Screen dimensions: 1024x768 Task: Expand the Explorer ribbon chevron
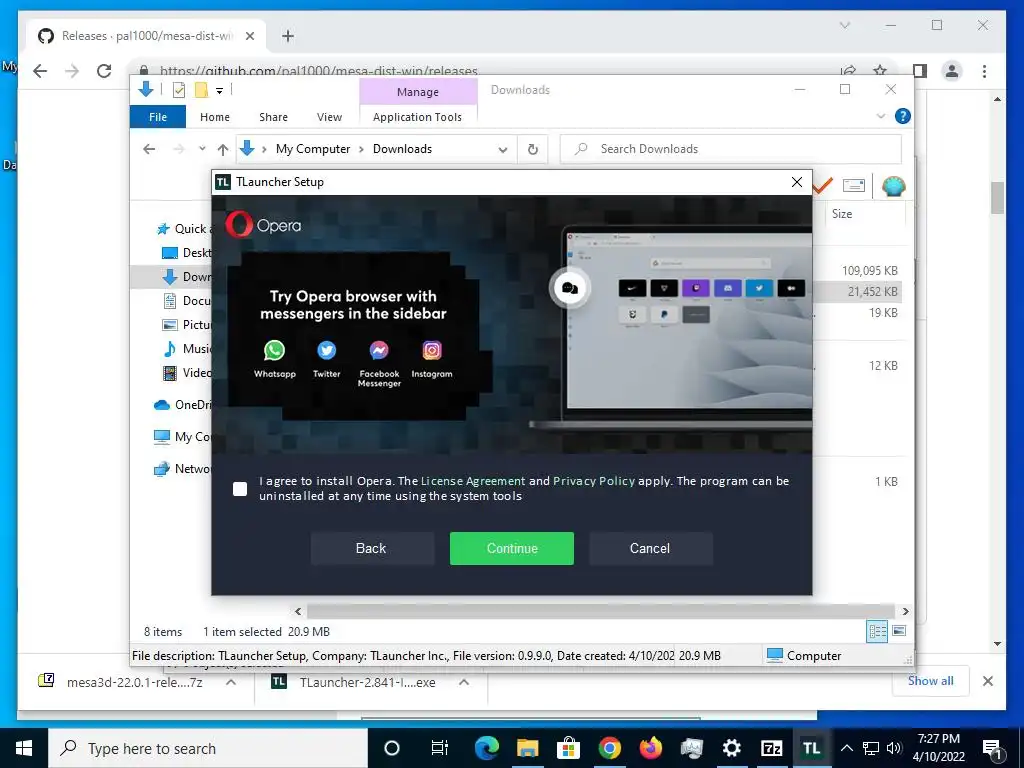(880, 116)
